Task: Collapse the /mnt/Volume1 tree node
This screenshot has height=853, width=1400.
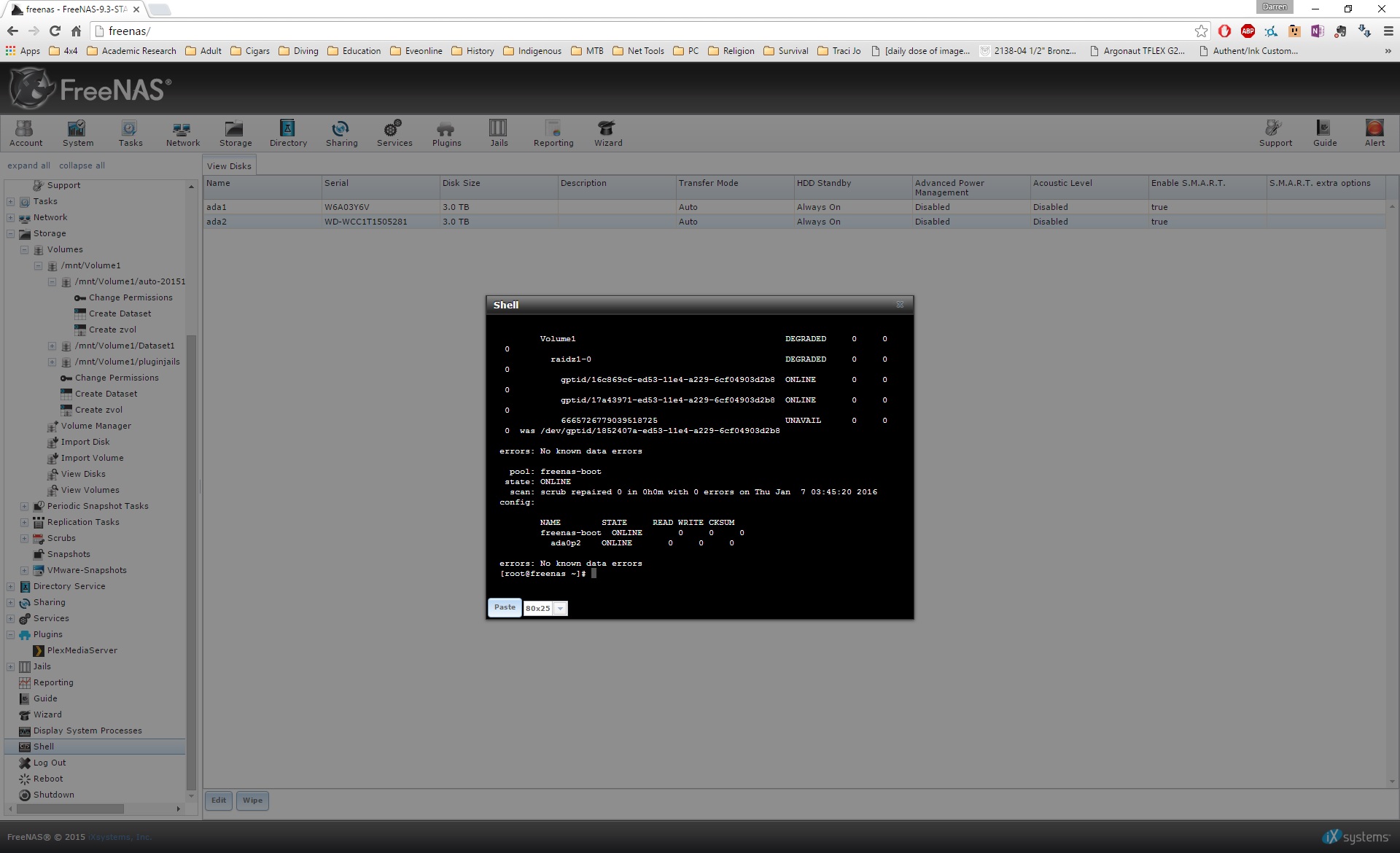Action: click(x=38, y=265)
